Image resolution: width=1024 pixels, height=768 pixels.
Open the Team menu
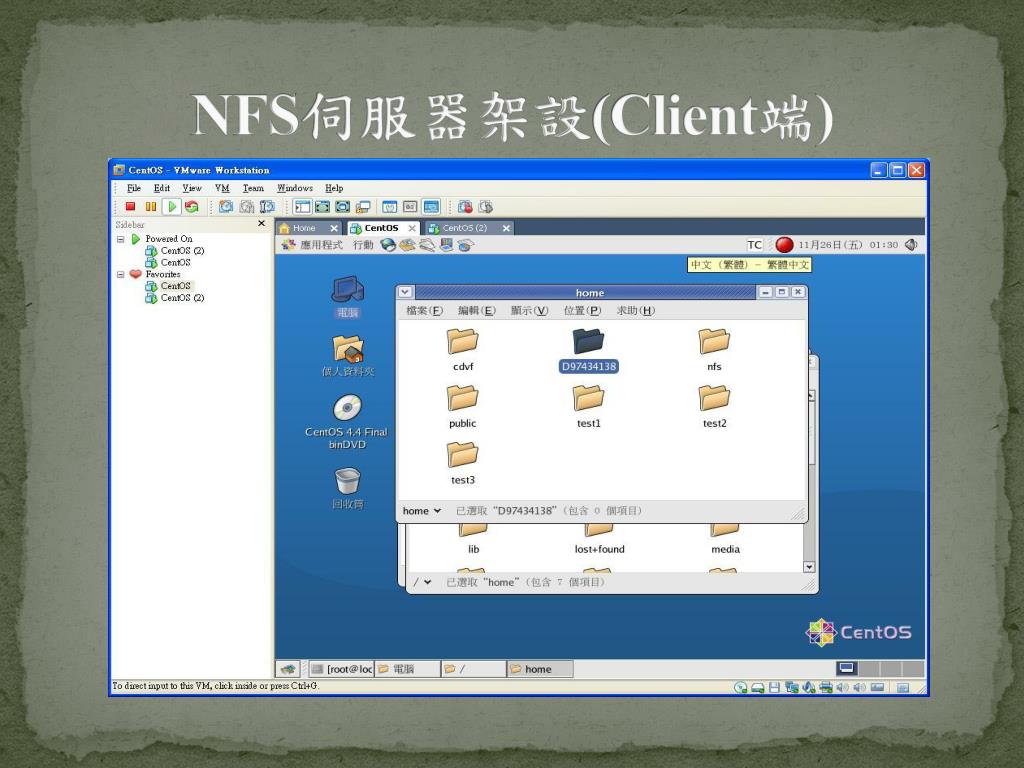[253, 188]
